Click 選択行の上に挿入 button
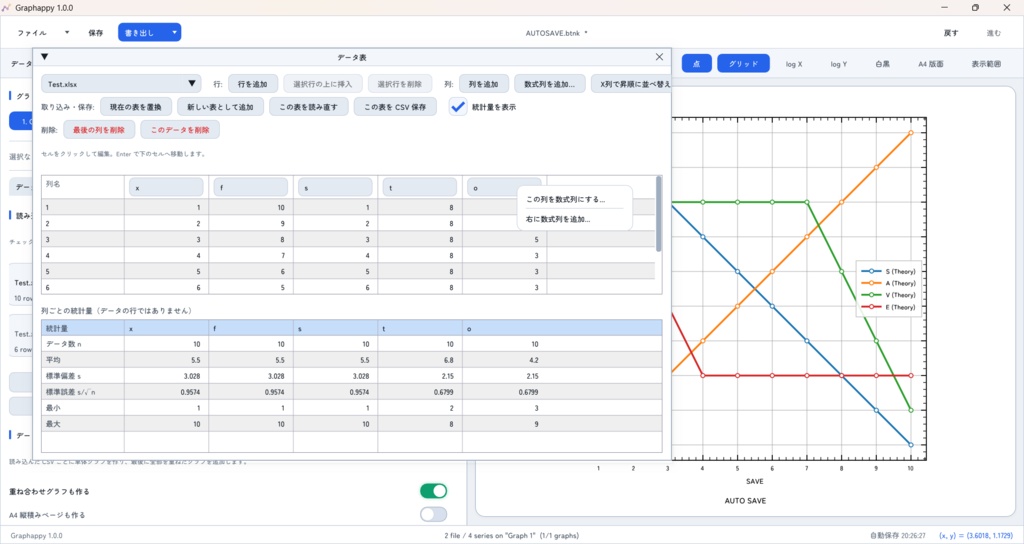 [x=323, y=84]
